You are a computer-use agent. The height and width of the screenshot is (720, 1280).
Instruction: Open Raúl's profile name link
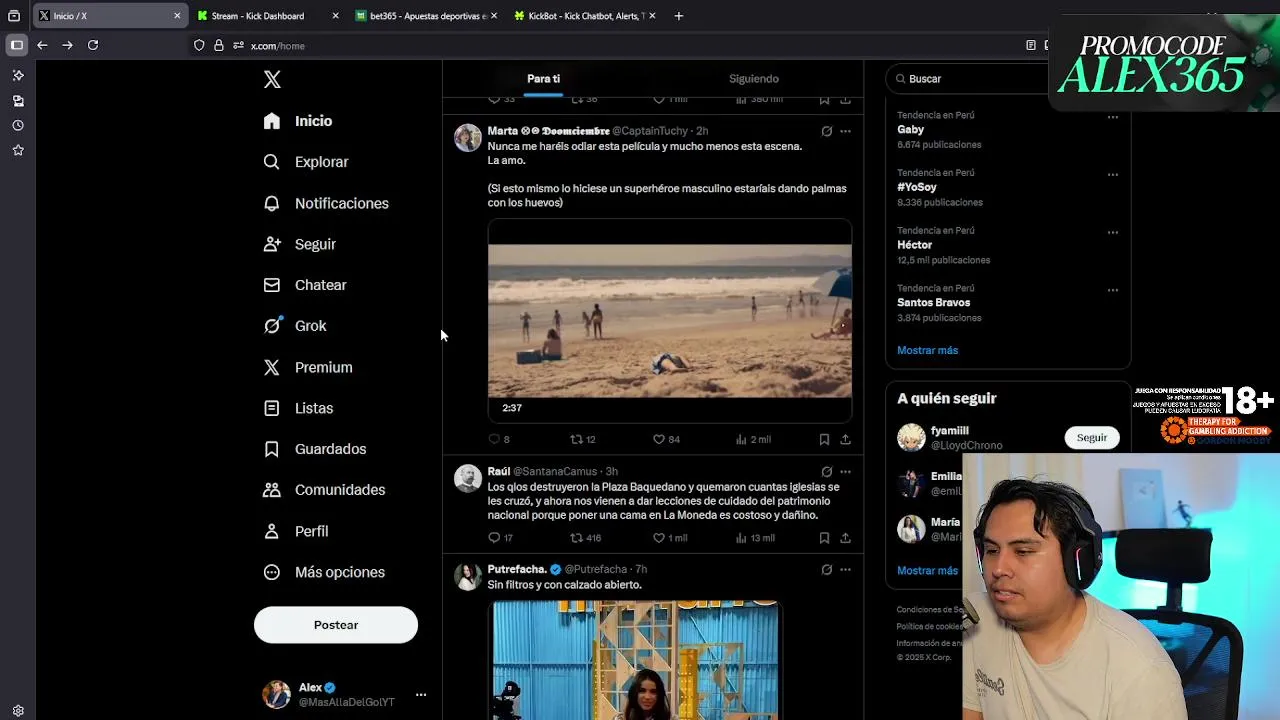[498, 471]
